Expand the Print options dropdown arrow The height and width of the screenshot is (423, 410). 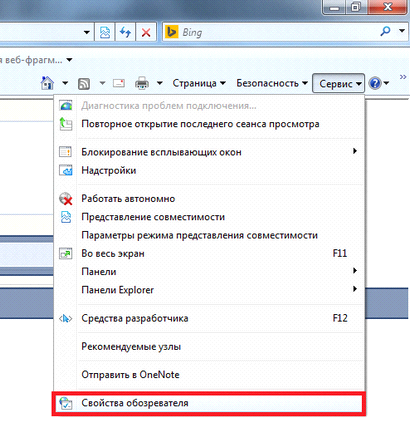click(x=160, y=83)
